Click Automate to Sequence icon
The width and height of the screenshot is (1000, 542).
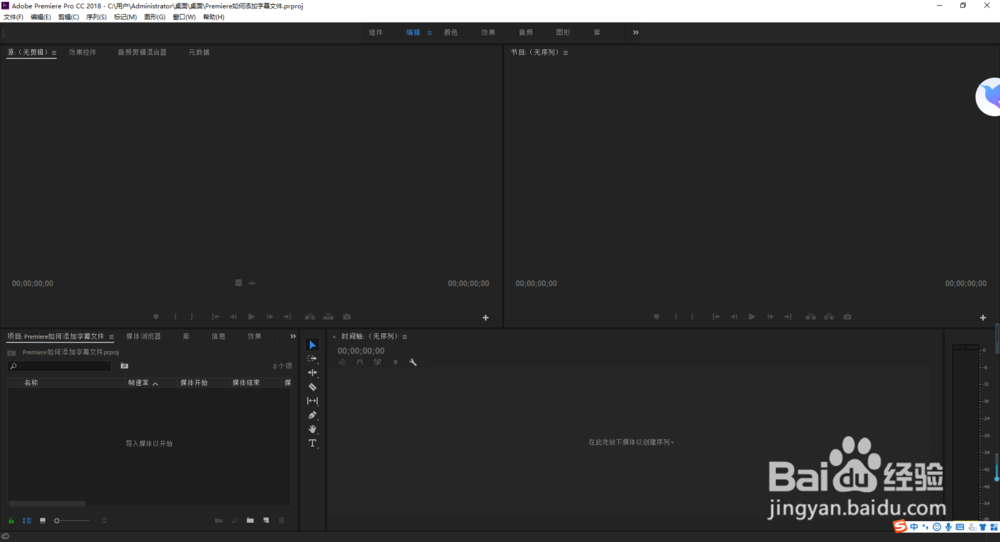click(x=219, y=521)
